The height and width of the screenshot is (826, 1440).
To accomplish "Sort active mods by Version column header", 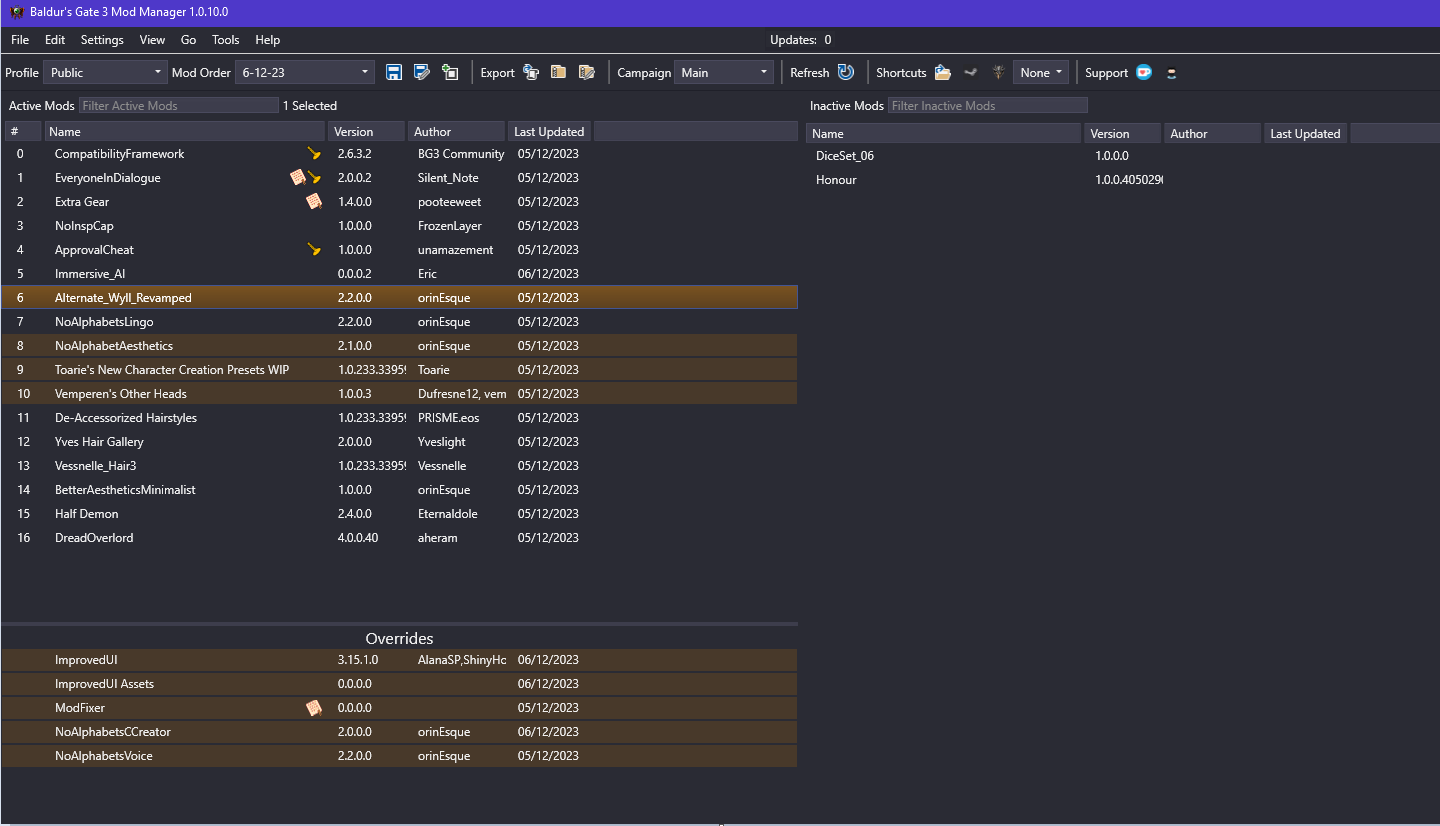I will point(366,132).
